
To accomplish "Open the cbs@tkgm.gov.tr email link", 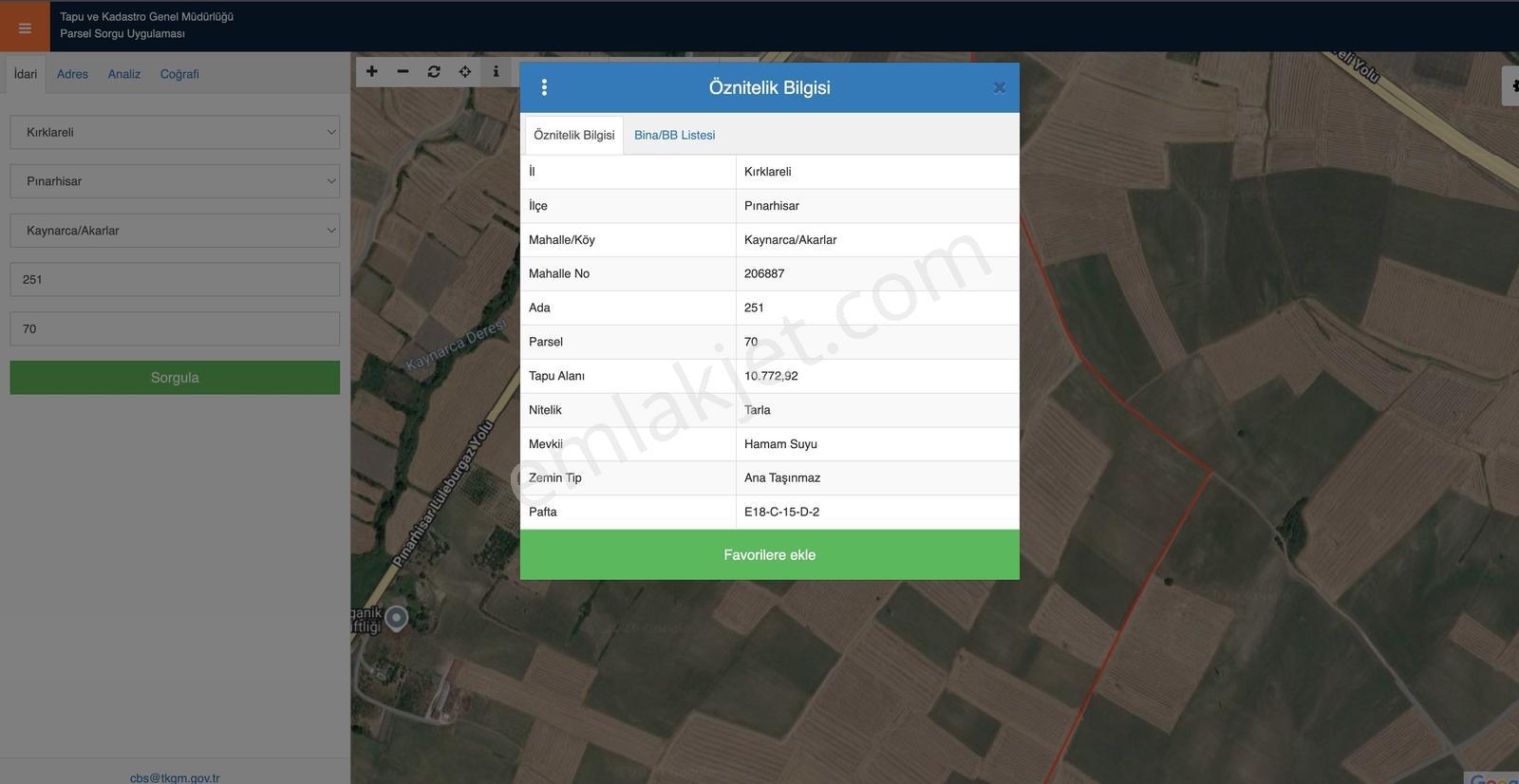I will [x=175, y=777].
